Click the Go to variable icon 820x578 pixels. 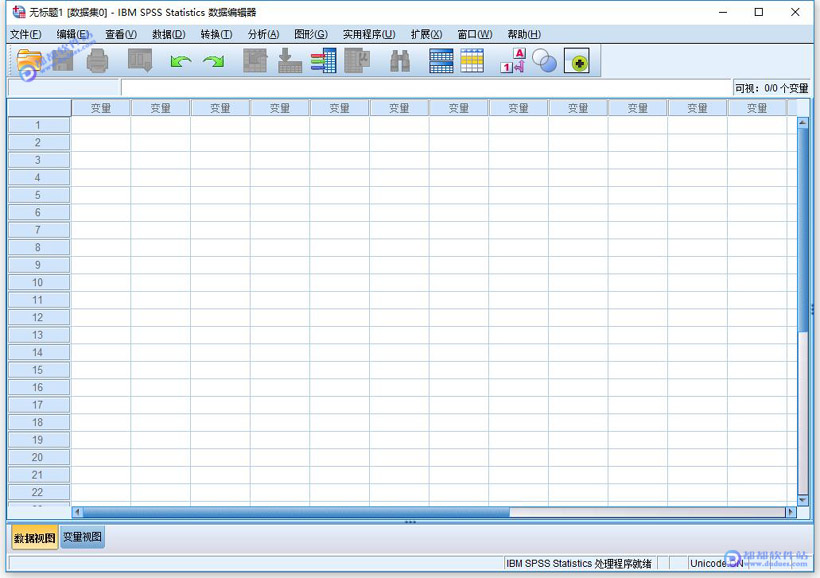point(290,61)
